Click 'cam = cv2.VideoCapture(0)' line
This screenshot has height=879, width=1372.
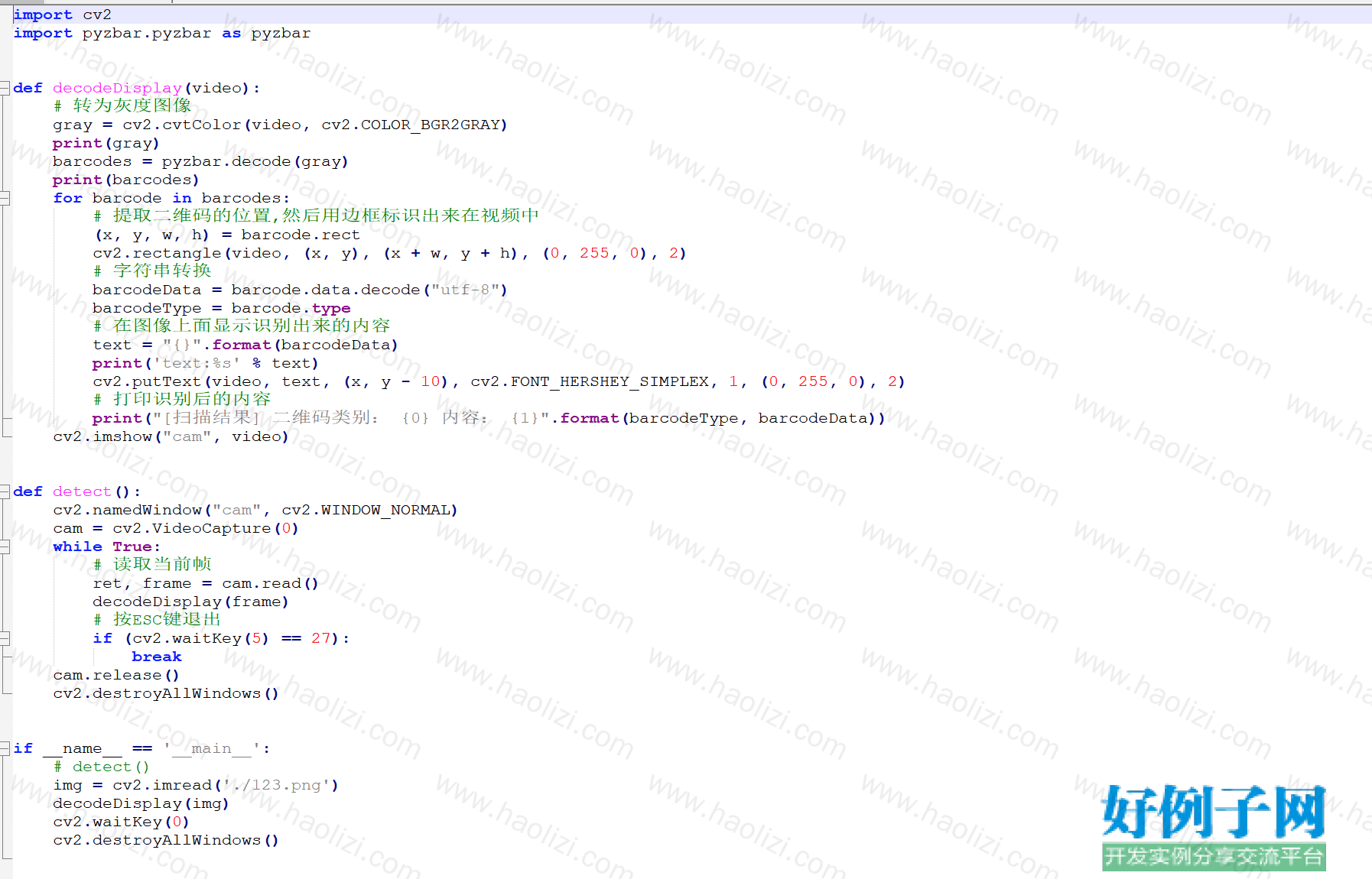pyautogui.click(x=176, y=528)
